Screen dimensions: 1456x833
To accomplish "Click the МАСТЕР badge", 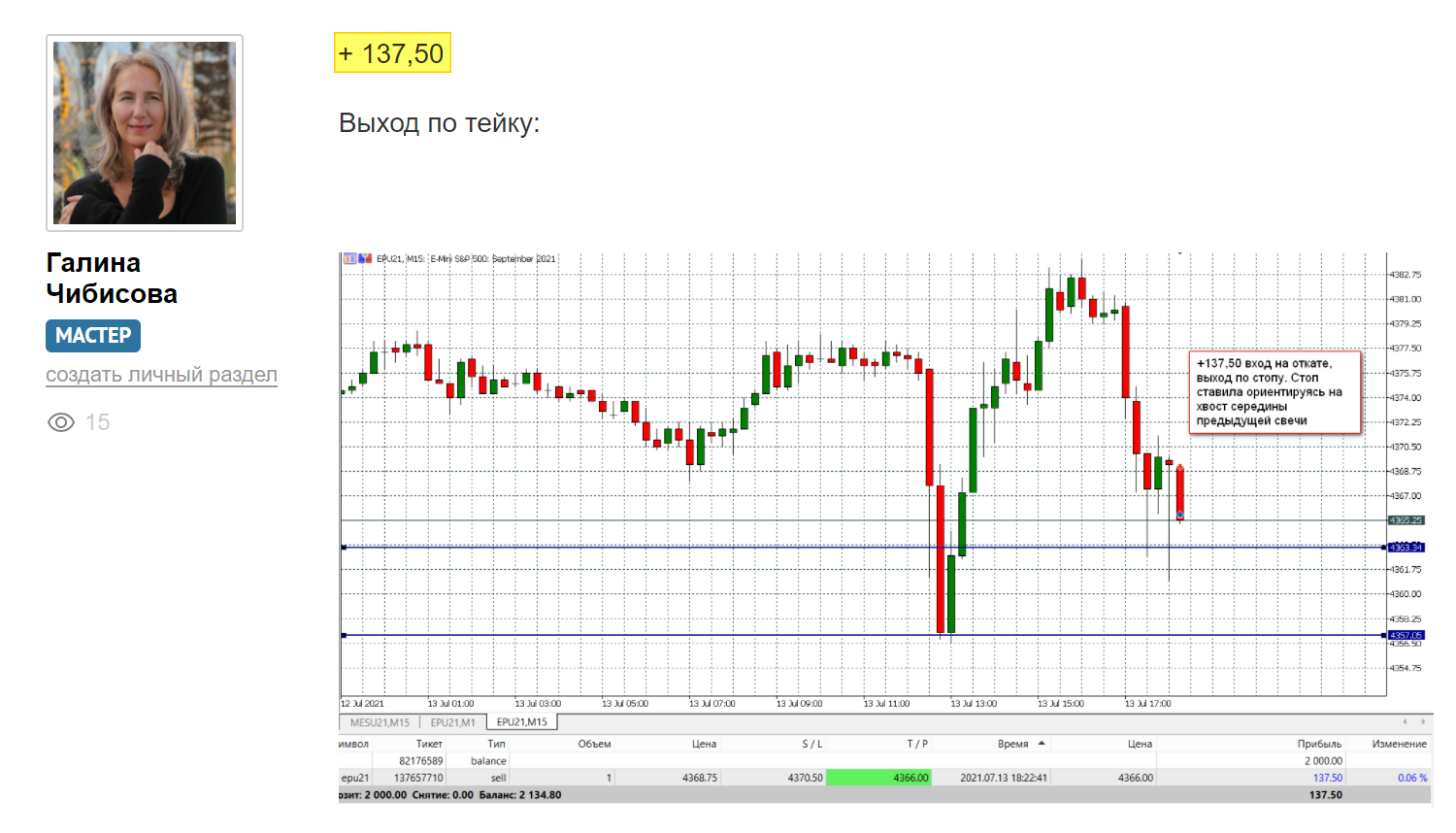I will tap(93, 336).
